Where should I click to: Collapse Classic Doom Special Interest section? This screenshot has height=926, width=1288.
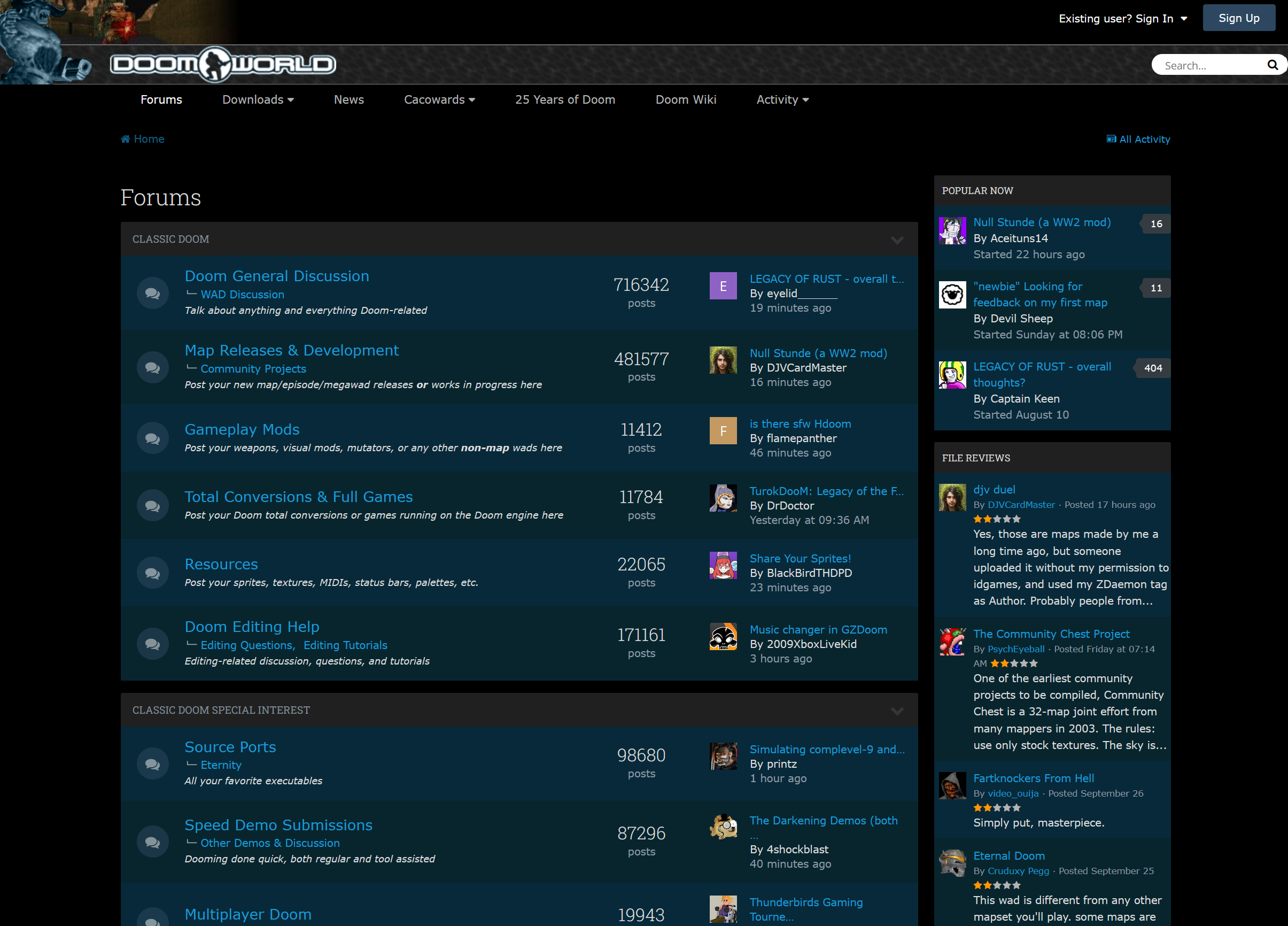pos(897,711)
